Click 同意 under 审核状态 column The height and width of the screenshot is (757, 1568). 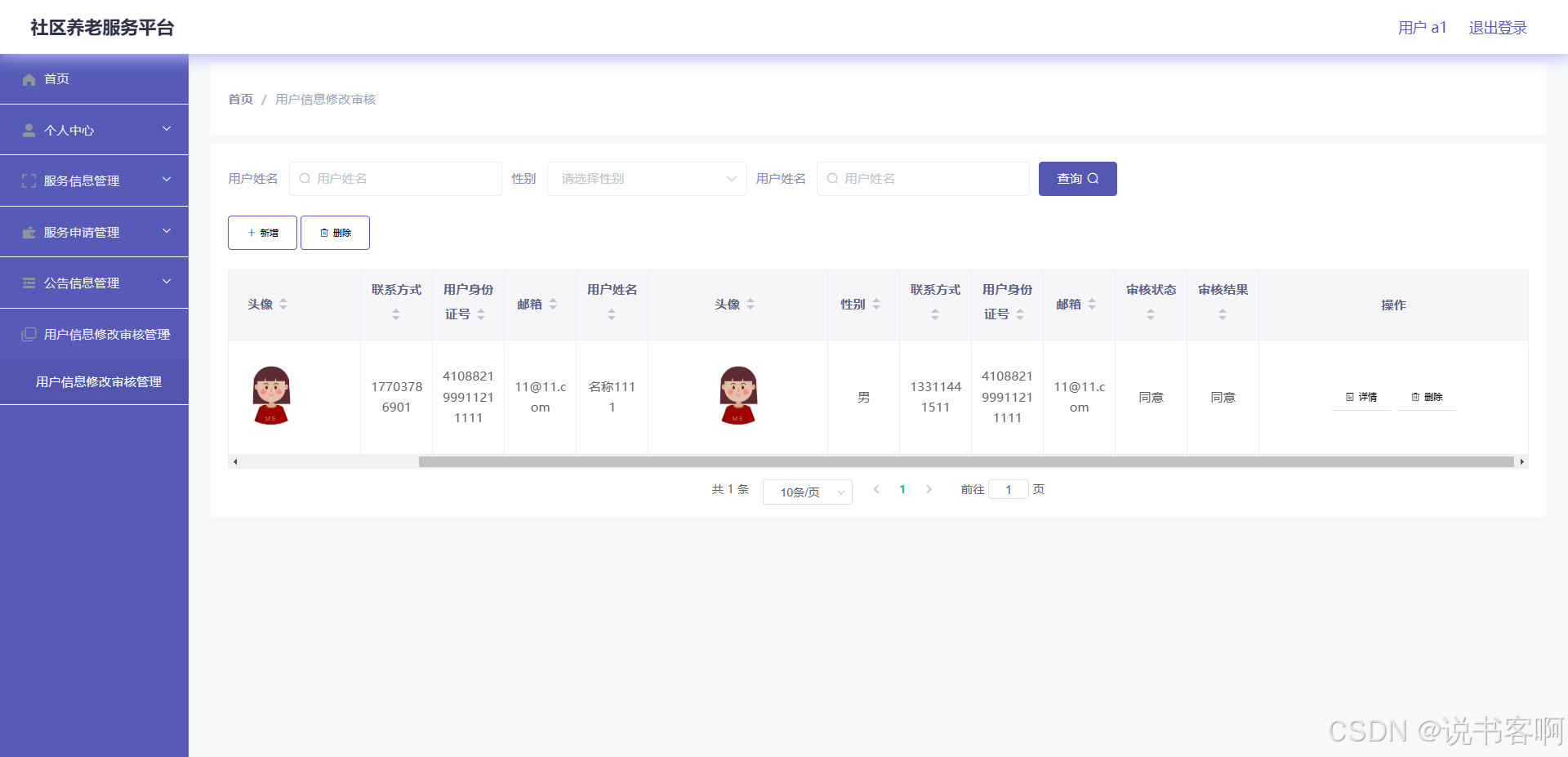pyautogui.click(x=1151, y=398)
